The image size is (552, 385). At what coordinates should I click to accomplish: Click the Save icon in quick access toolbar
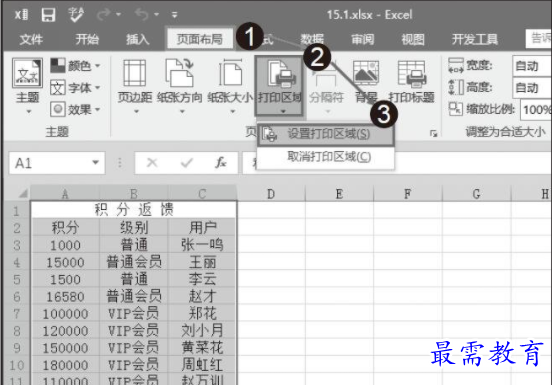[48, 15]
